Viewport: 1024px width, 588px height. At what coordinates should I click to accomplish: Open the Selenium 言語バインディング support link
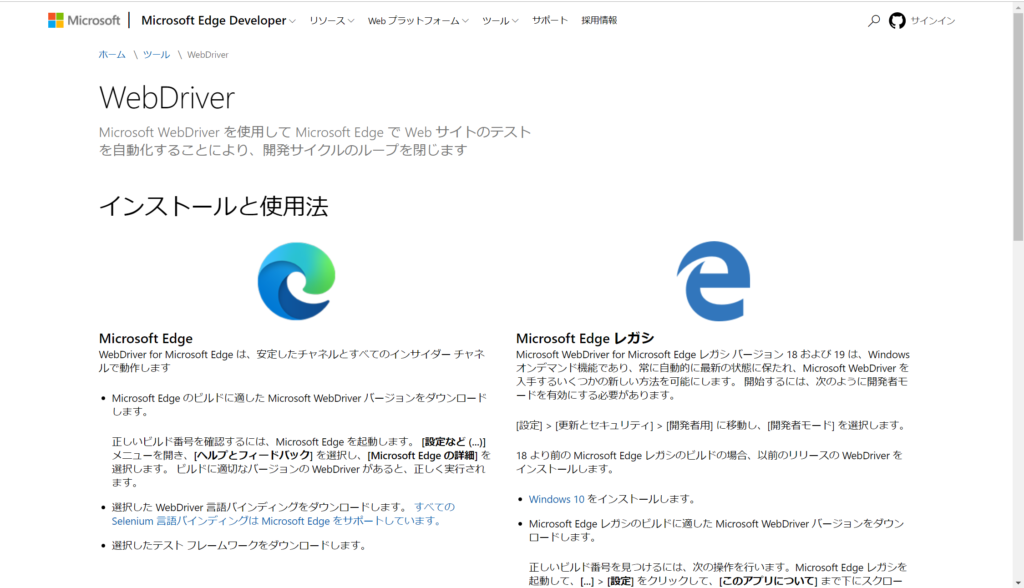pos(283,514)
